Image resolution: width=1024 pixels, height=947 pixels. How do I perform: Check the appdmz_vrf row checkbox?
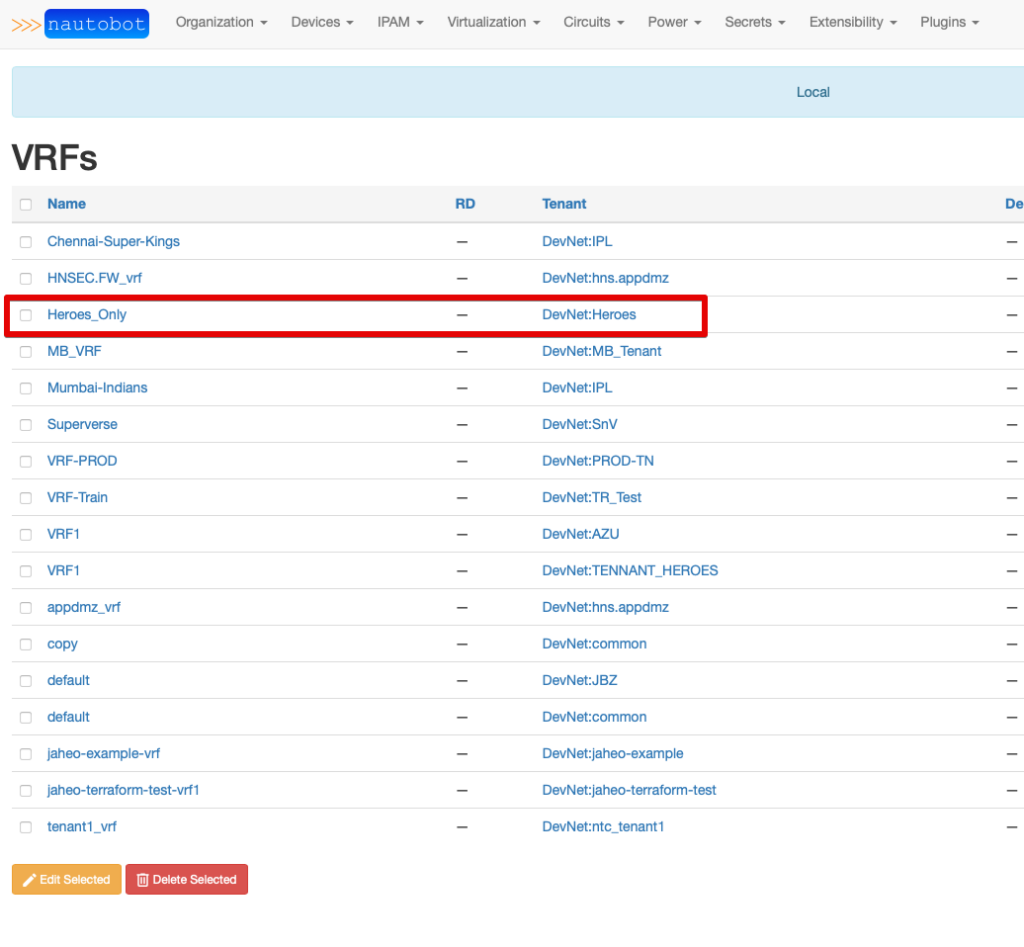click(x=25, y=608)
